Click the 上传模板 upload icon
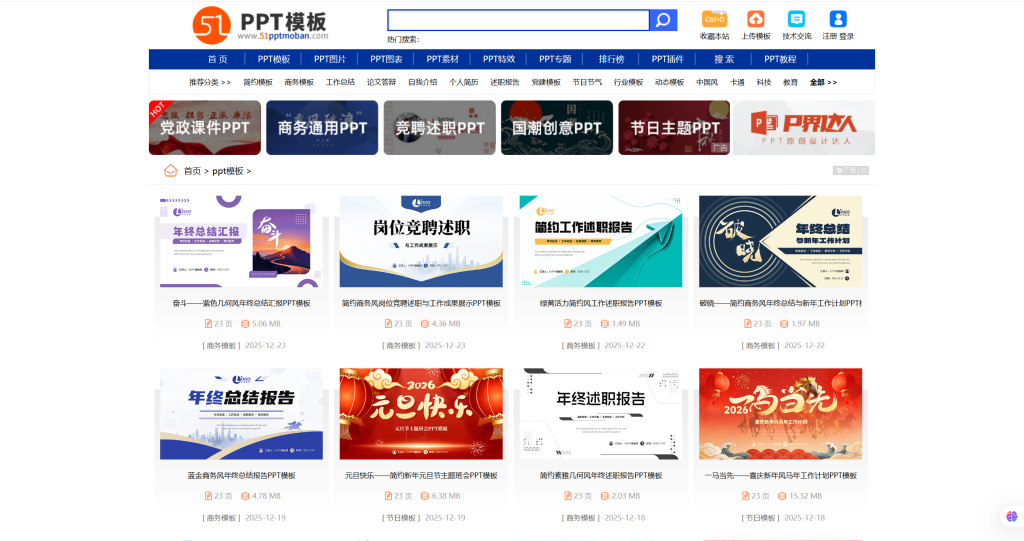This screenshot has height=541, width=1024. pyautogui.click(x=756, y=19)
